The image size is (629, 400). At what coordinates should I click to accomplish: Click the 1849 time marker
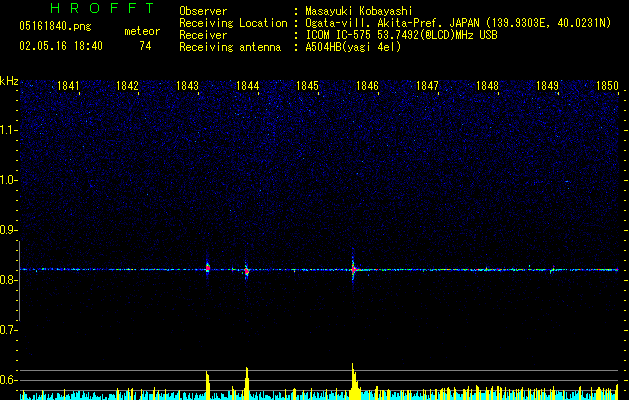(548, 86)
